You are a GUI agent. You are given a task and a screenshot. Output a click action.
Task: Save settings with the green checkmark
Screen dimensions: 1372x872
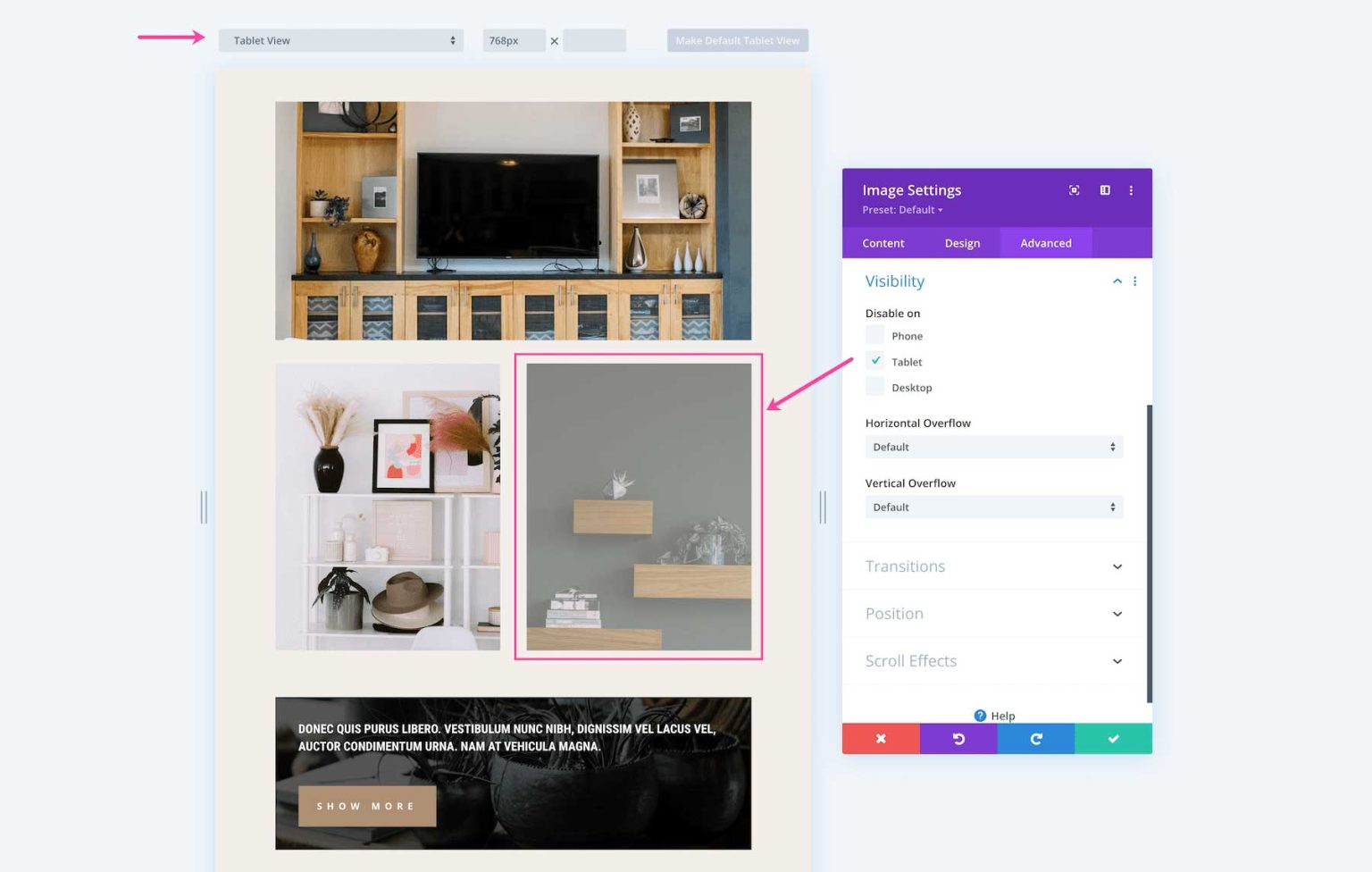coord(1113,738)
